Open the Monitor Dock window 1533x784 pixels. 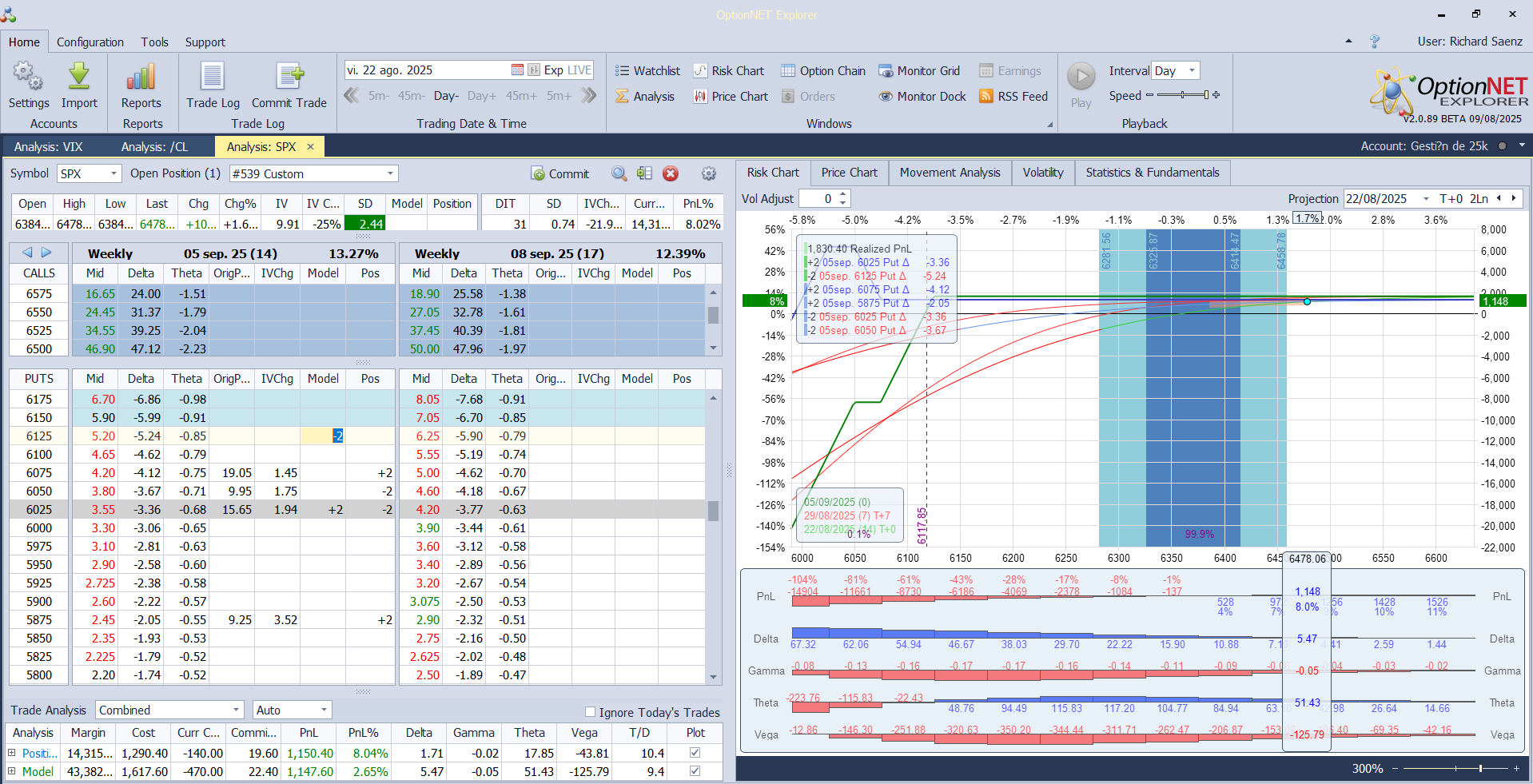(922, 97)
